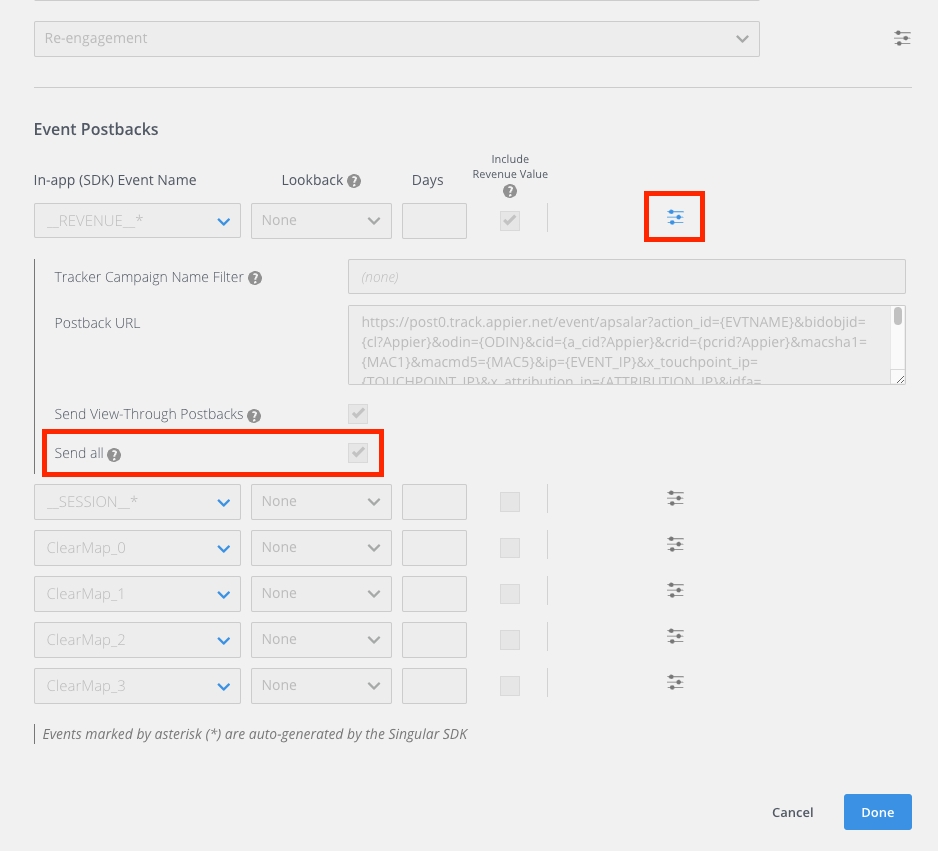
Task: Click help icon next to Lookback
Action: pyautogui.click(x=354, y=181)
